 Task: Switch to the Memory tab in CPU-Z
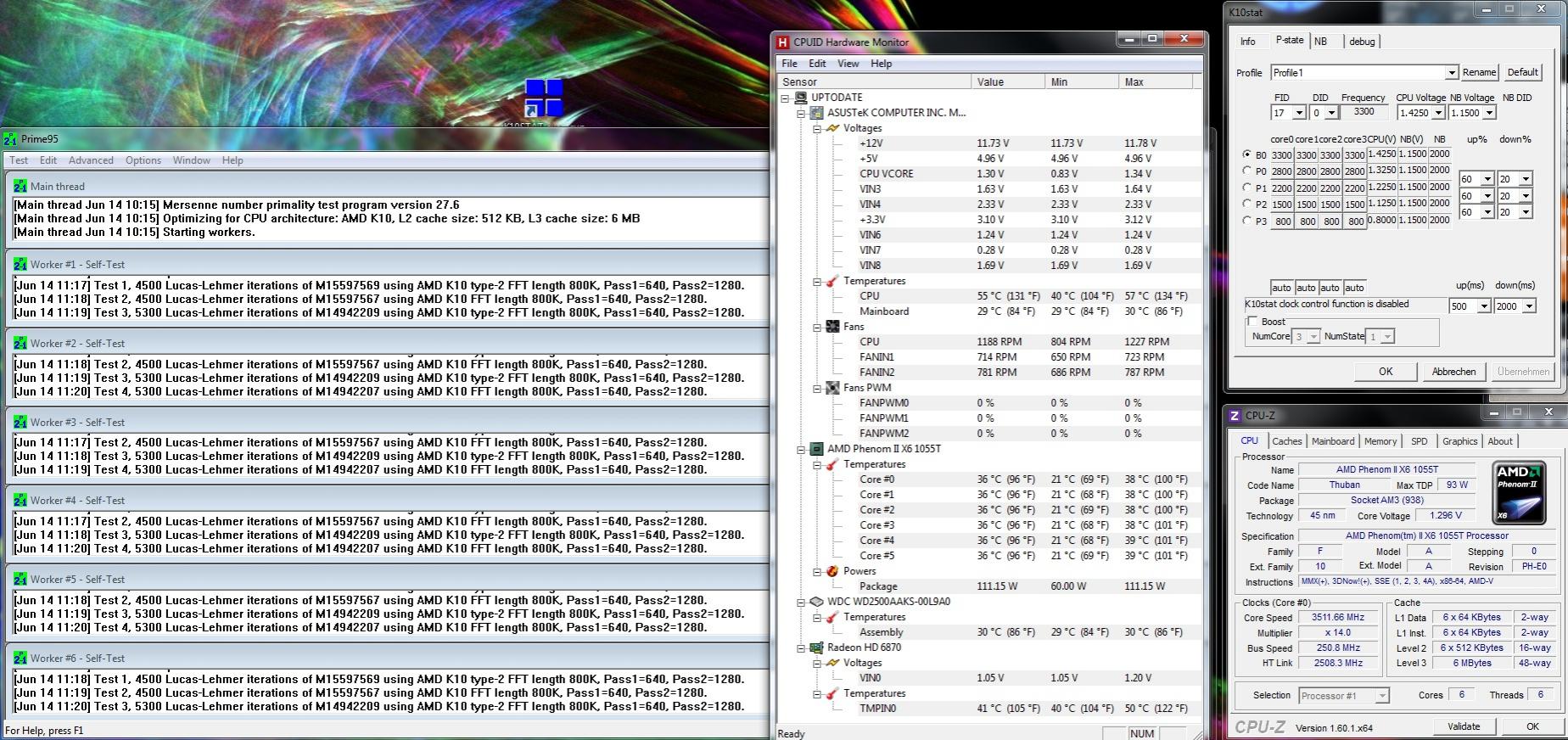pyautogui.click(x=1380, y=441)
